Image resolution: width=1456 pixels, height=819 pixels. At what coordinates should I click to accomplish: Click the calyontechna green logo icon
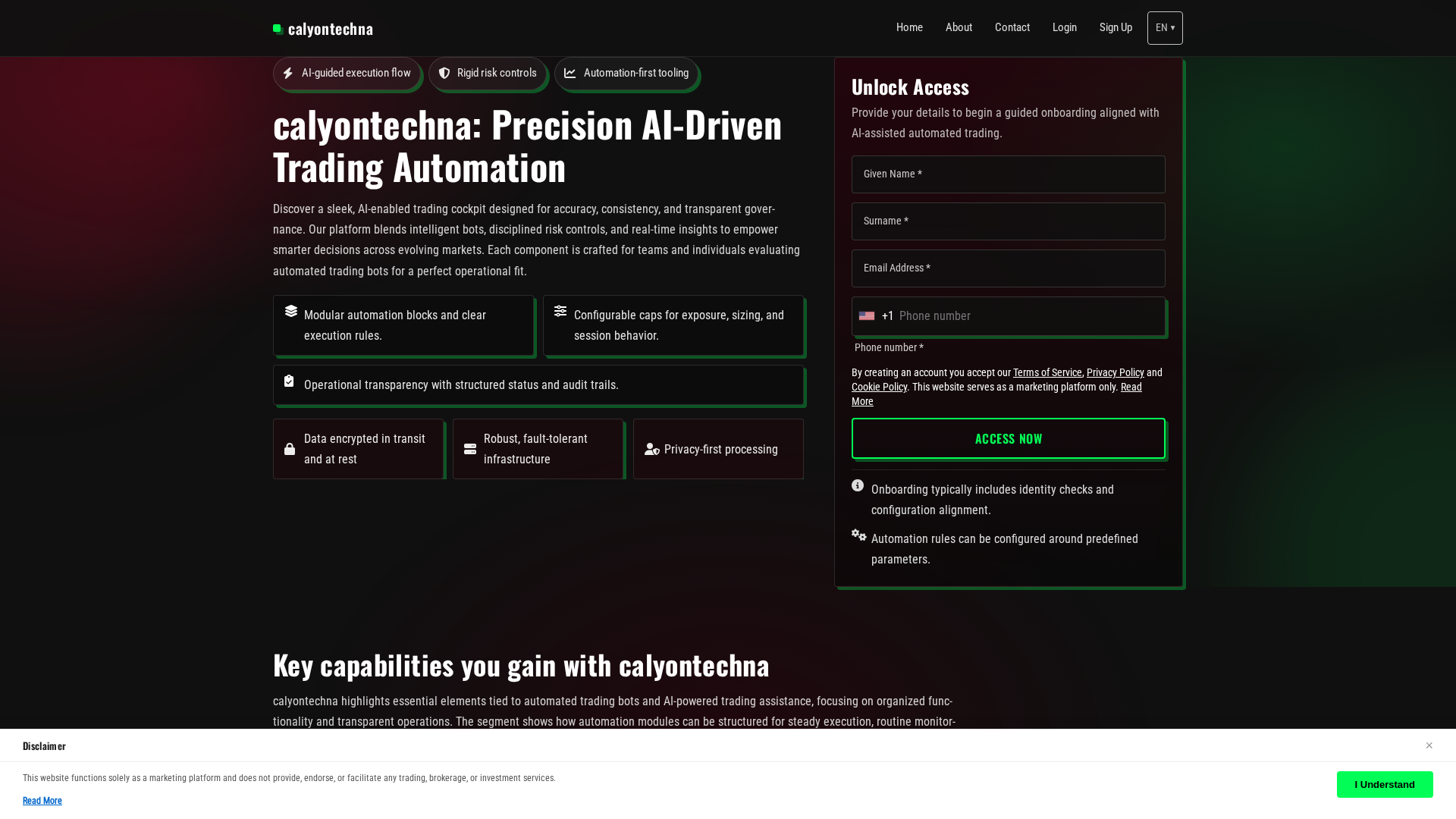tap(278, 30)
